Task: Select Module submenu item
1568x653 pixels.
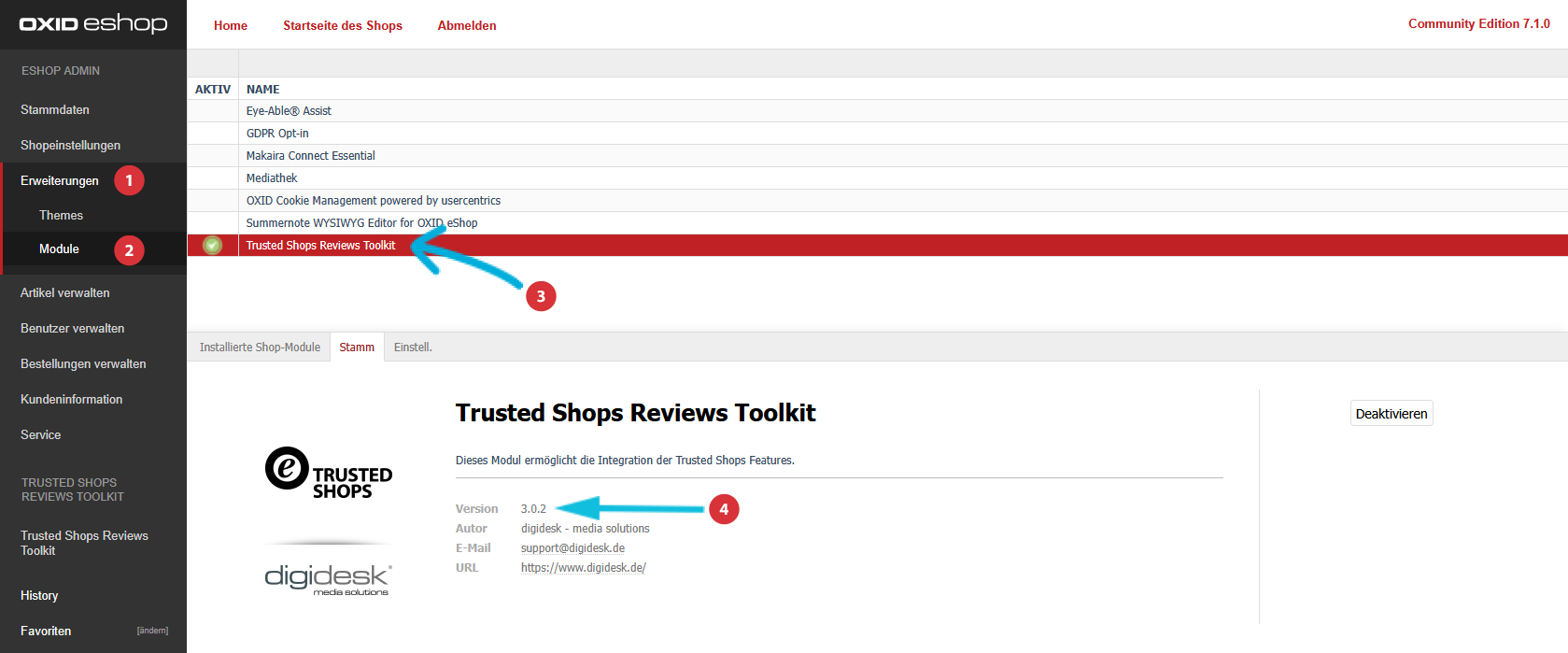Action: [x=59, y=248]
